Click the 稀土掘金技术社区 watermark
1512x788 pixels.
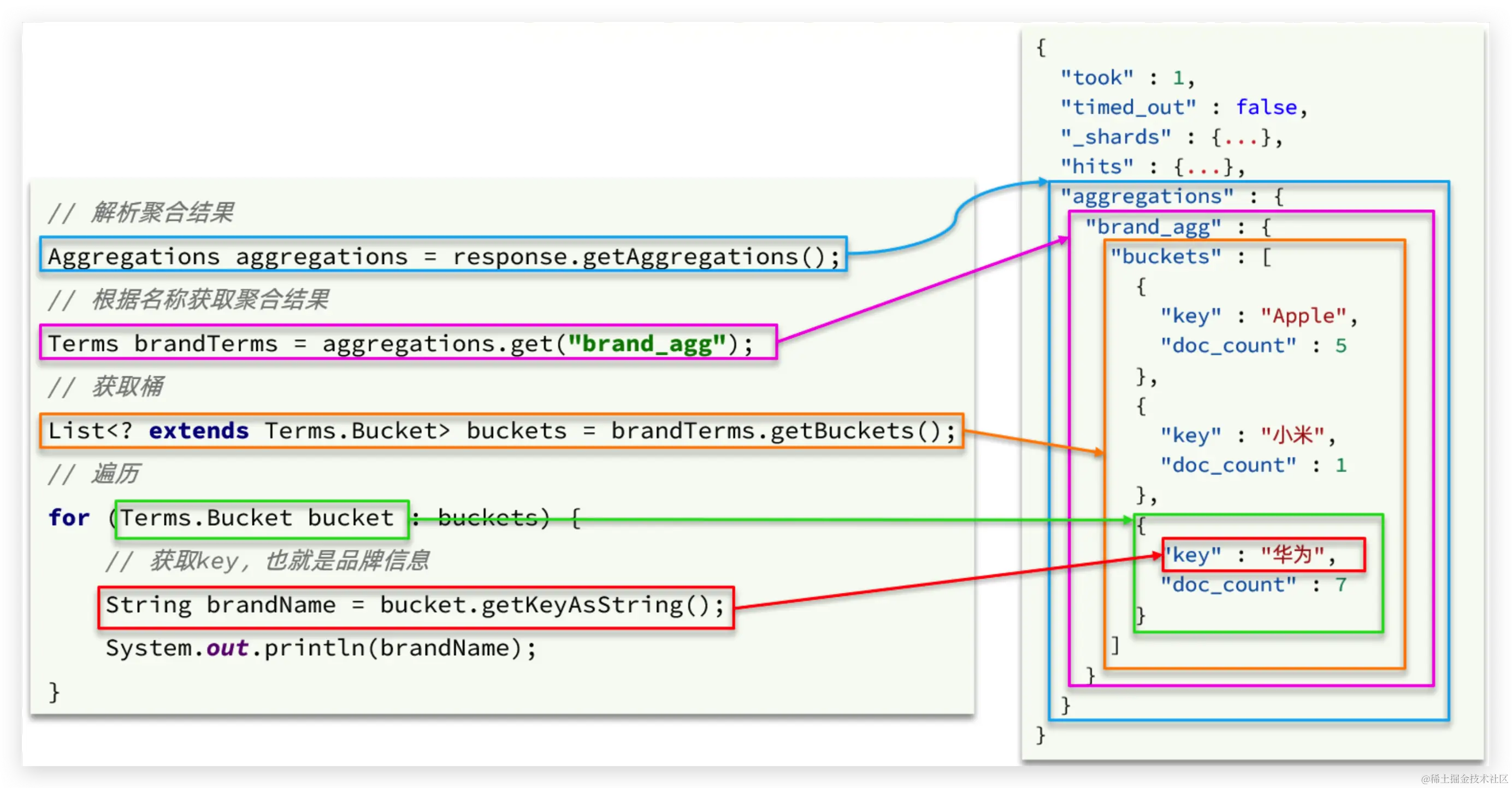click(1467, 779)
